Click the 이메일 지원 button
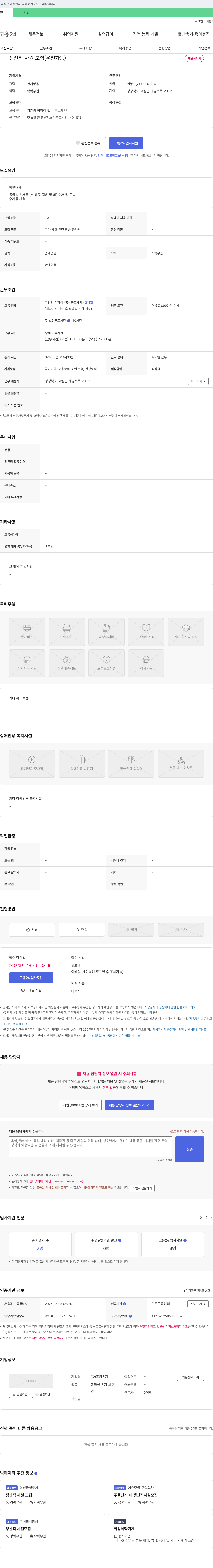 (31, 990)
